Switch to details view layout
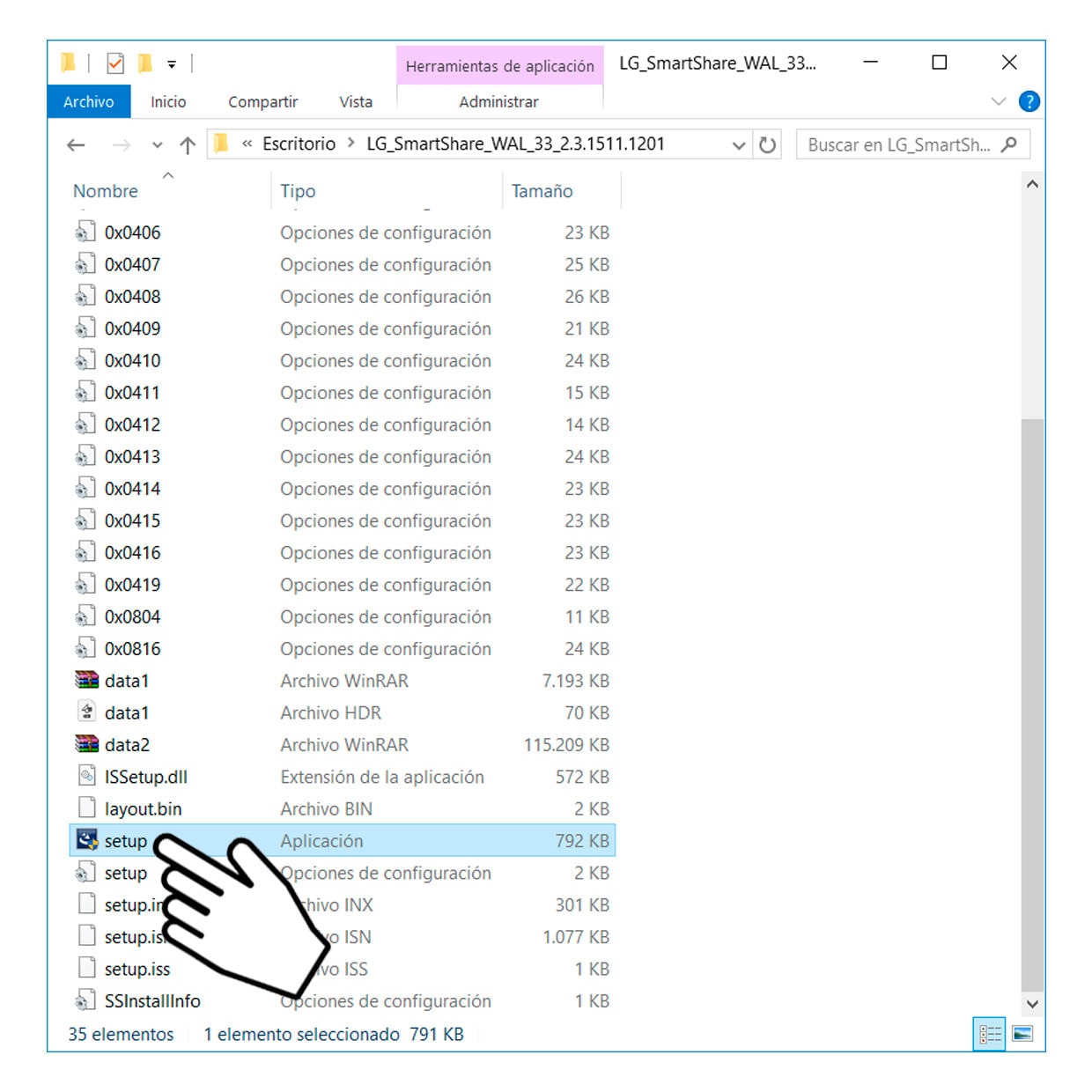This screenshot has height=1092, width=1092. coord(989,1033)
